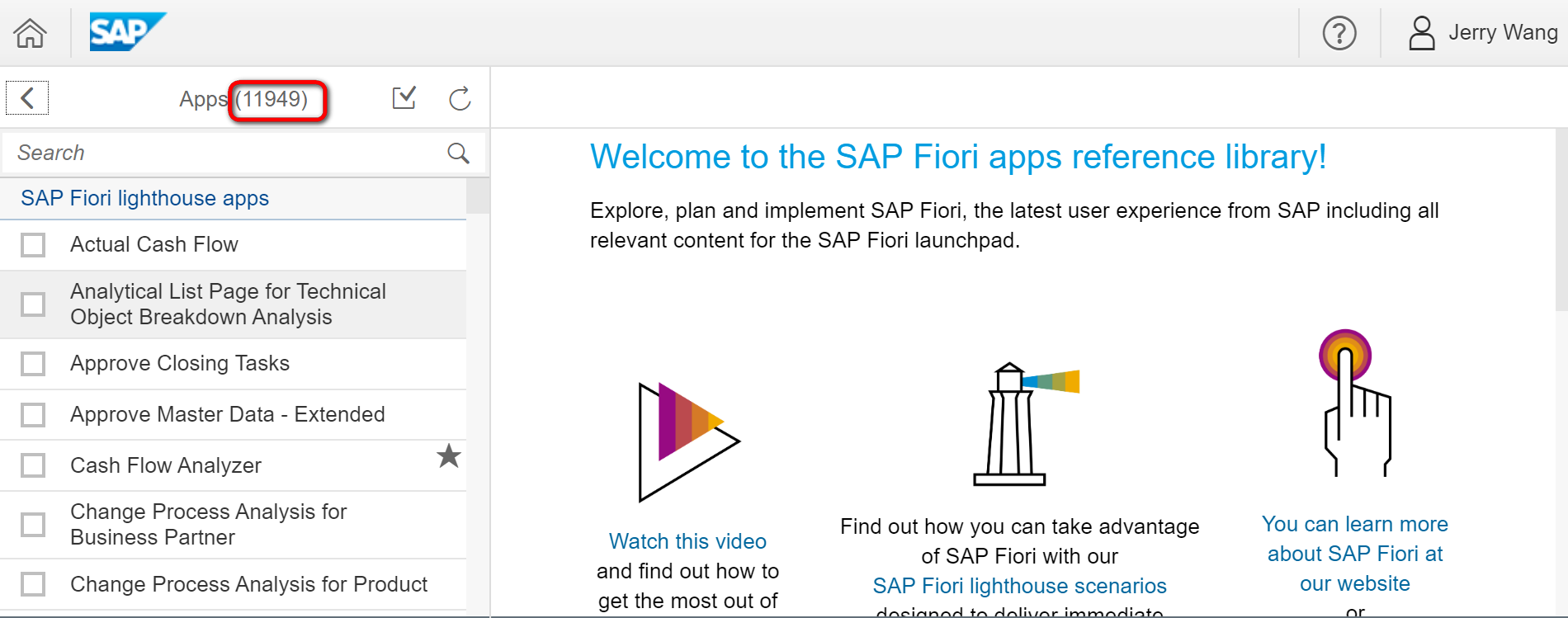1568x618 pixels.
Task: Click the Welcome to SAP Fiori apps heading
Action: click(958, 157)
